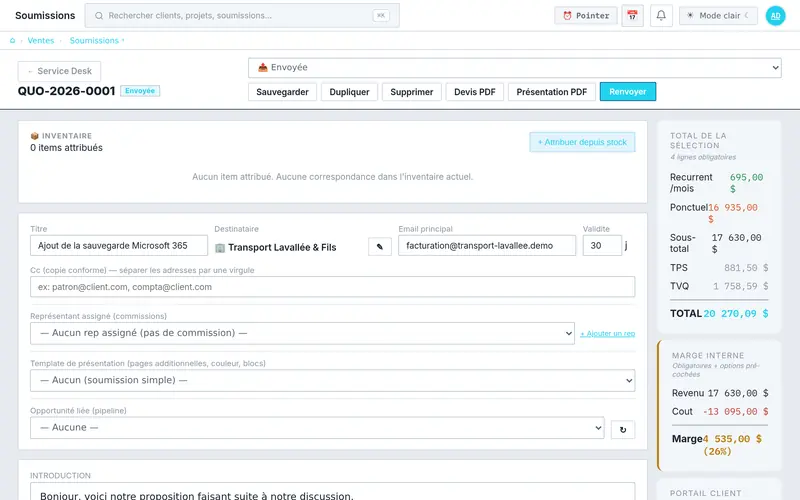800x500 pixels.
Task: Click Revenu value 17 630,00 $
Action: coord(738,393)
